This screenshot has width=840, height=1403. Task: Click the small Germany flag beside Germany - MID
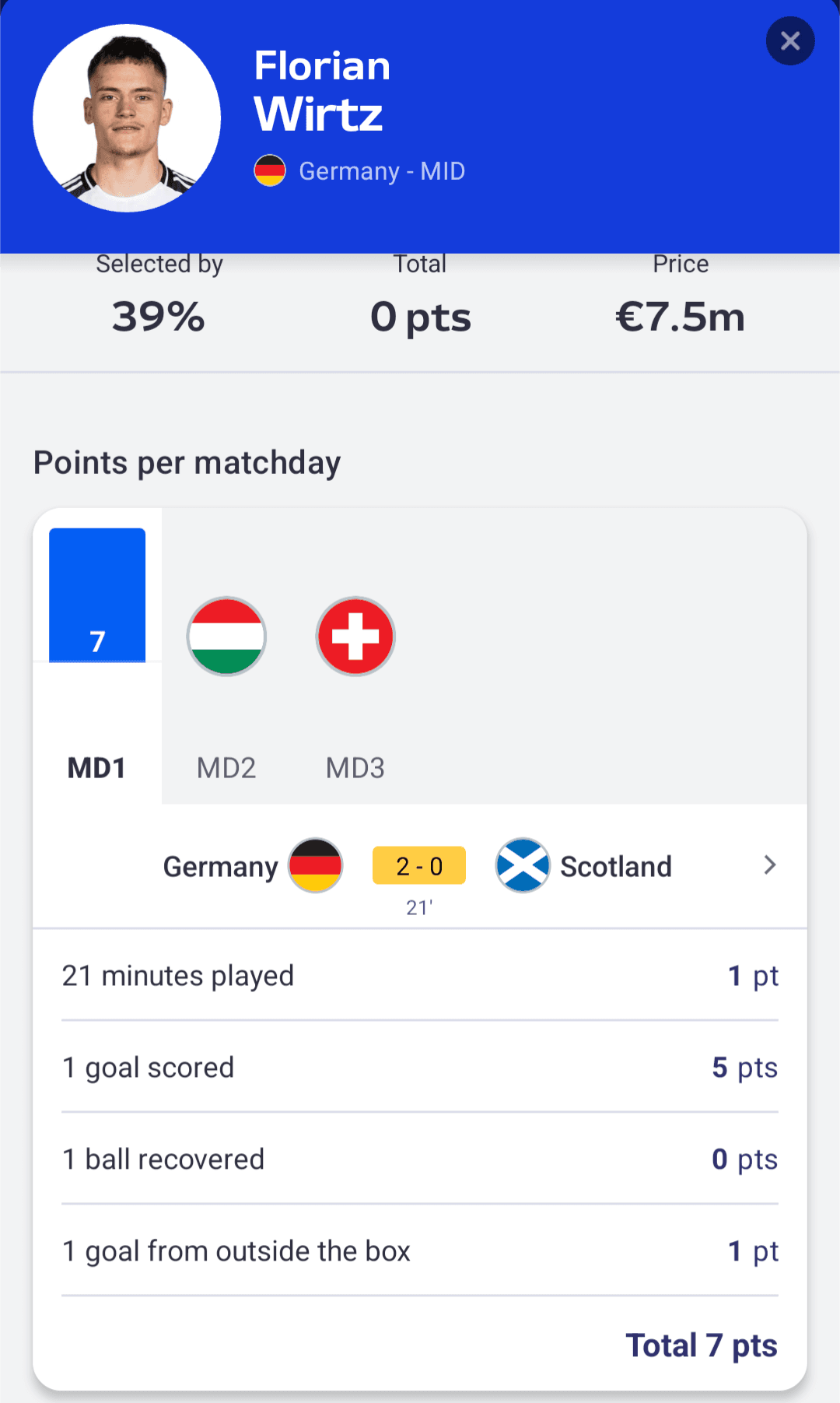coord(270,170)
